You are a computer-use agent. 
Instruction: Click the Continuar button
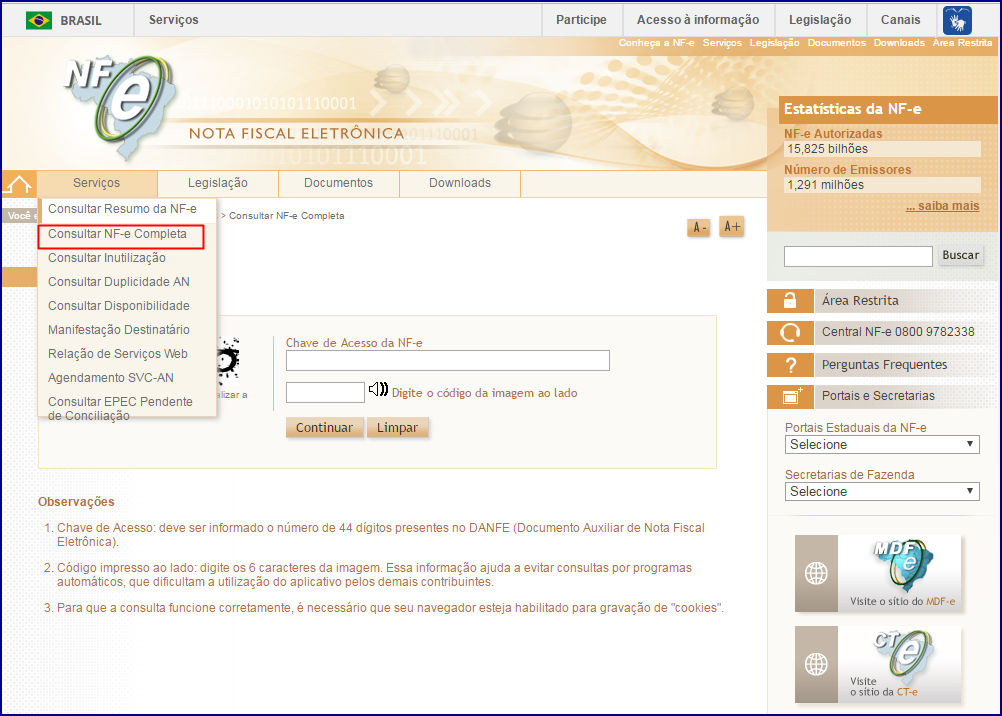coord(325,428)
